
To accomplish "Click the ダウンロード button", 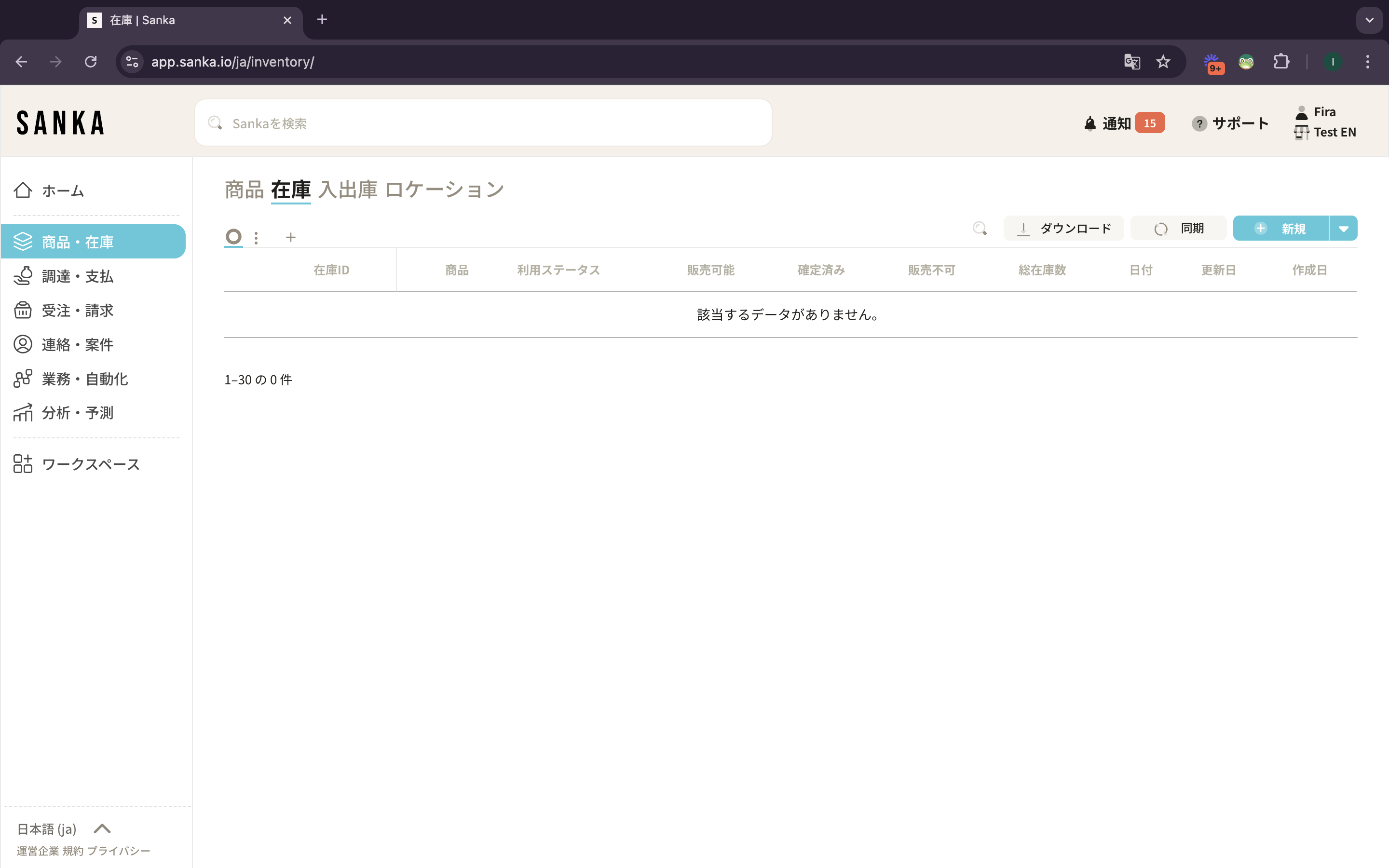I will point(1063,229).
